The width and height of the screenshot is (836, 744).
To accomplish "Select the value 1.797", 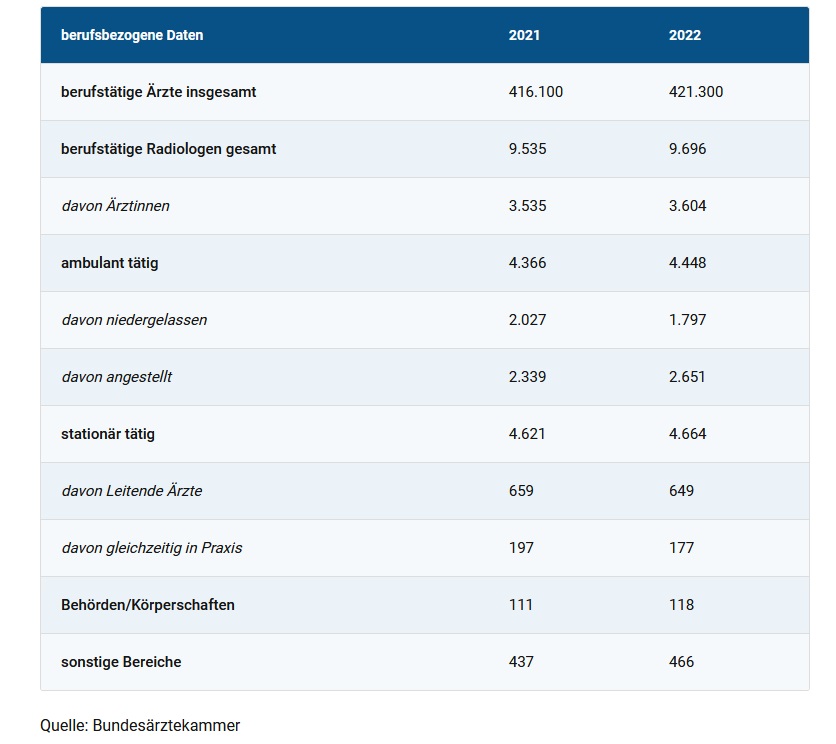I will pos(688,320).
